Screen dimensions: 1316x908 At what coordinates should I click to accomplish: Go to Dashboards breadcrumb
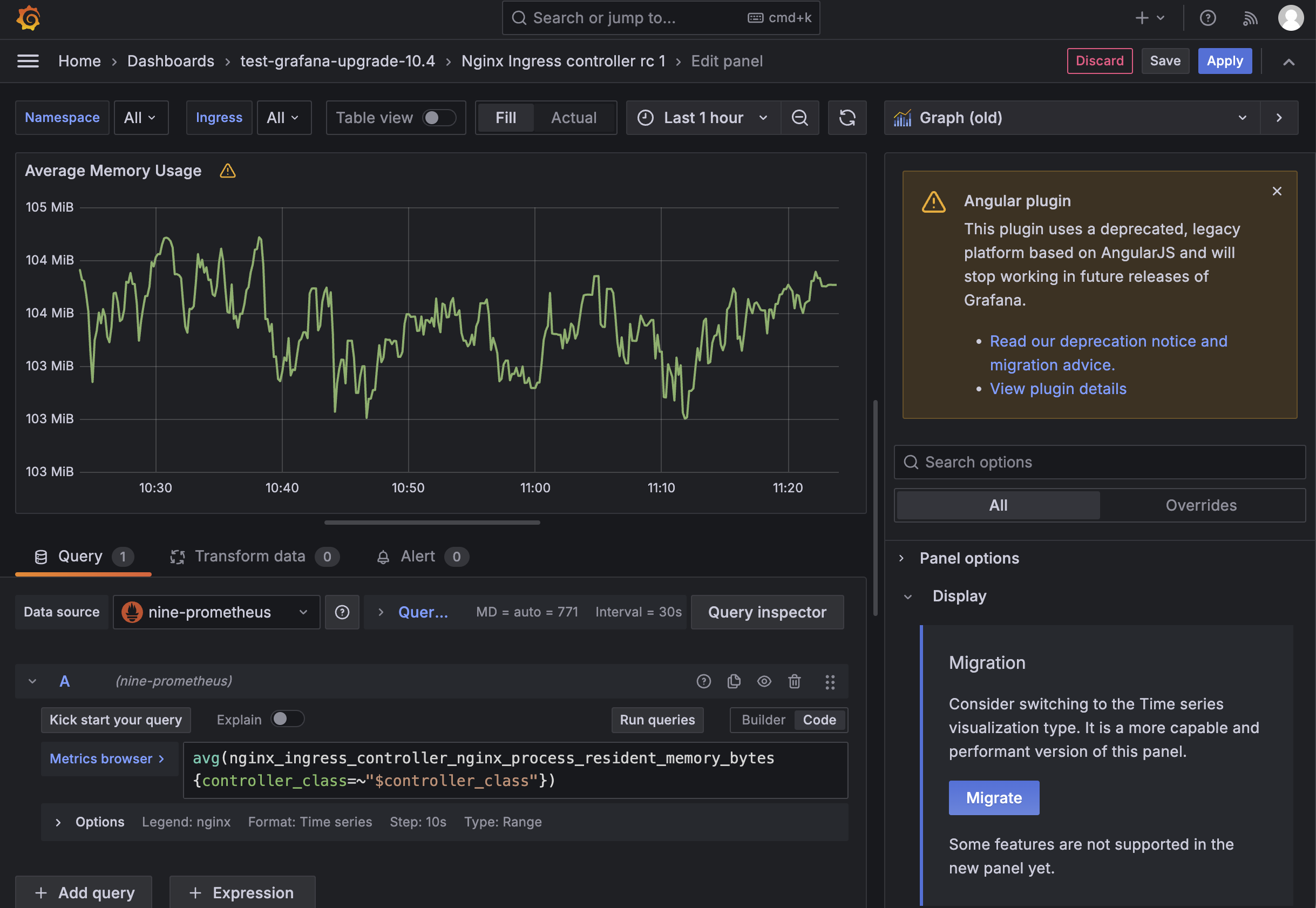(171, 61)
